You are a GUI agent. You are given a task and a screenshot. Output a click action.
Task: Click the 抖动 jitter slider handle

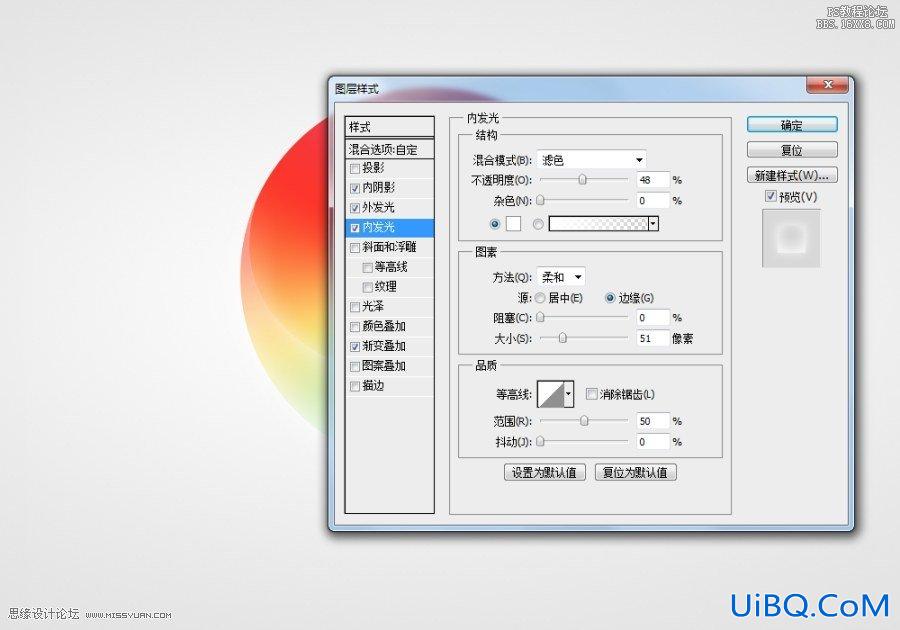(540, 441)
